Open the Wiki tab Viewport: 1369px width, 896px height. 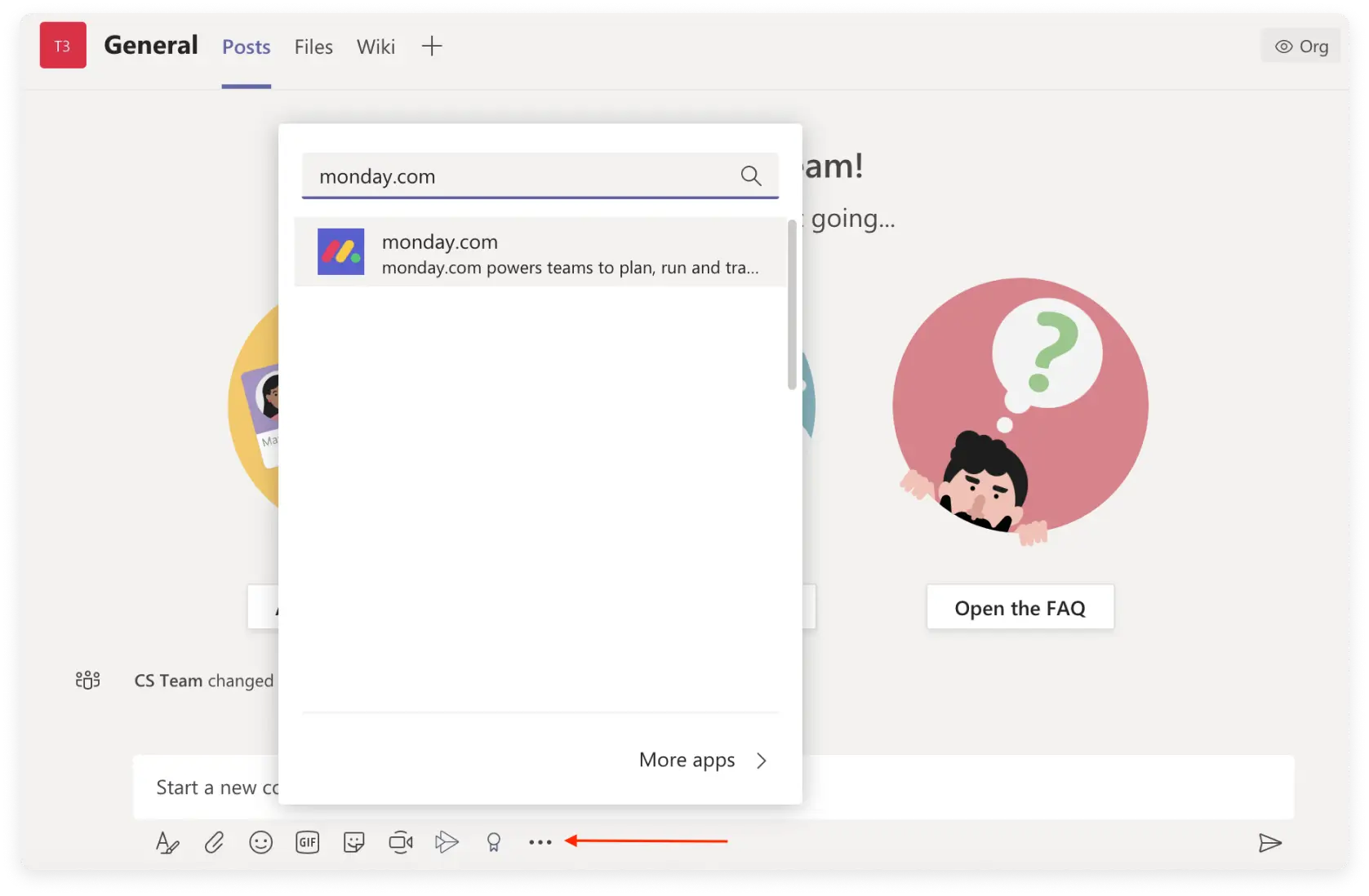[376, 47]
